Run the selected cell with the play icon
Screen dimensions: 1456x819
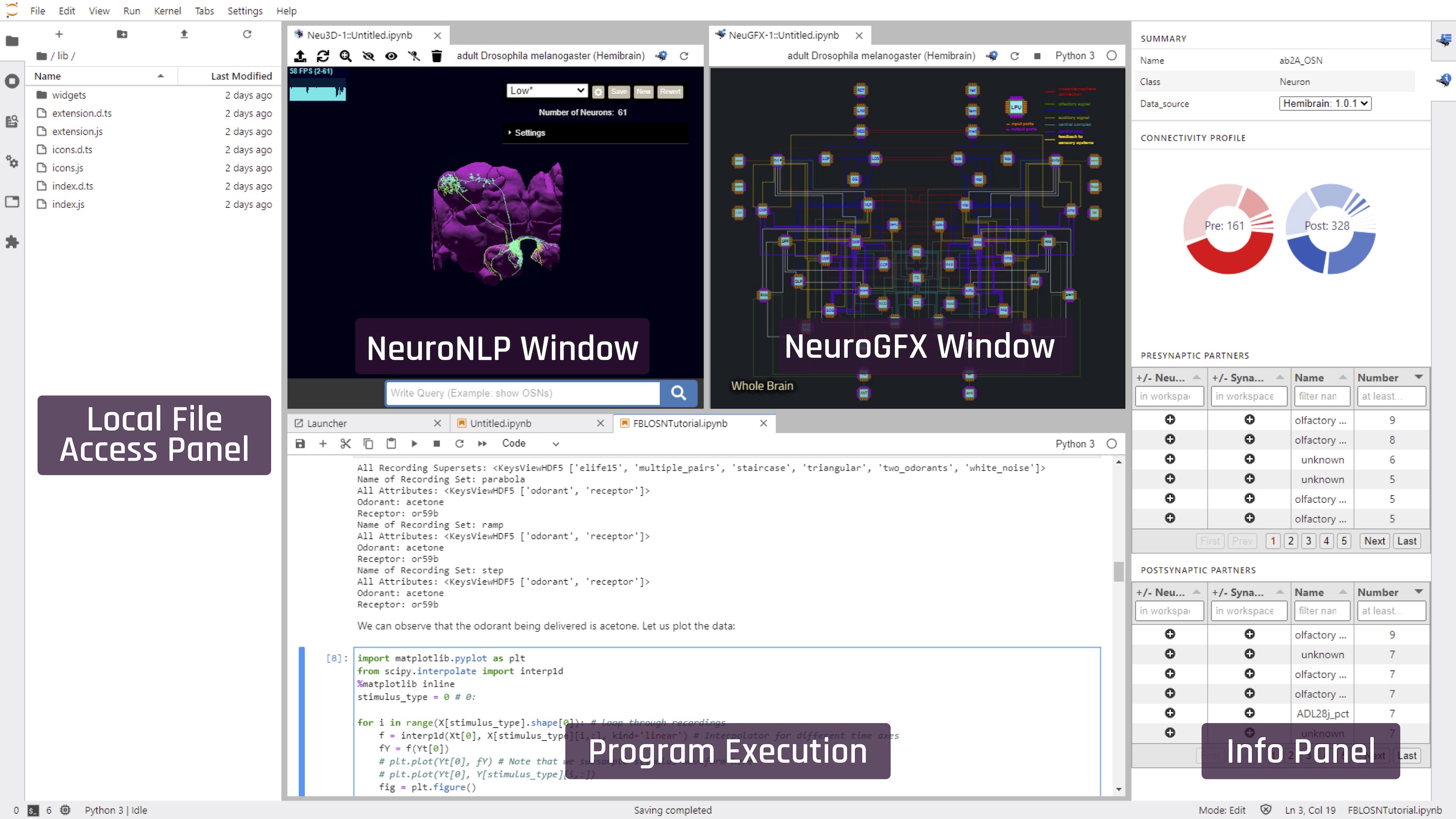coord(414,443)
